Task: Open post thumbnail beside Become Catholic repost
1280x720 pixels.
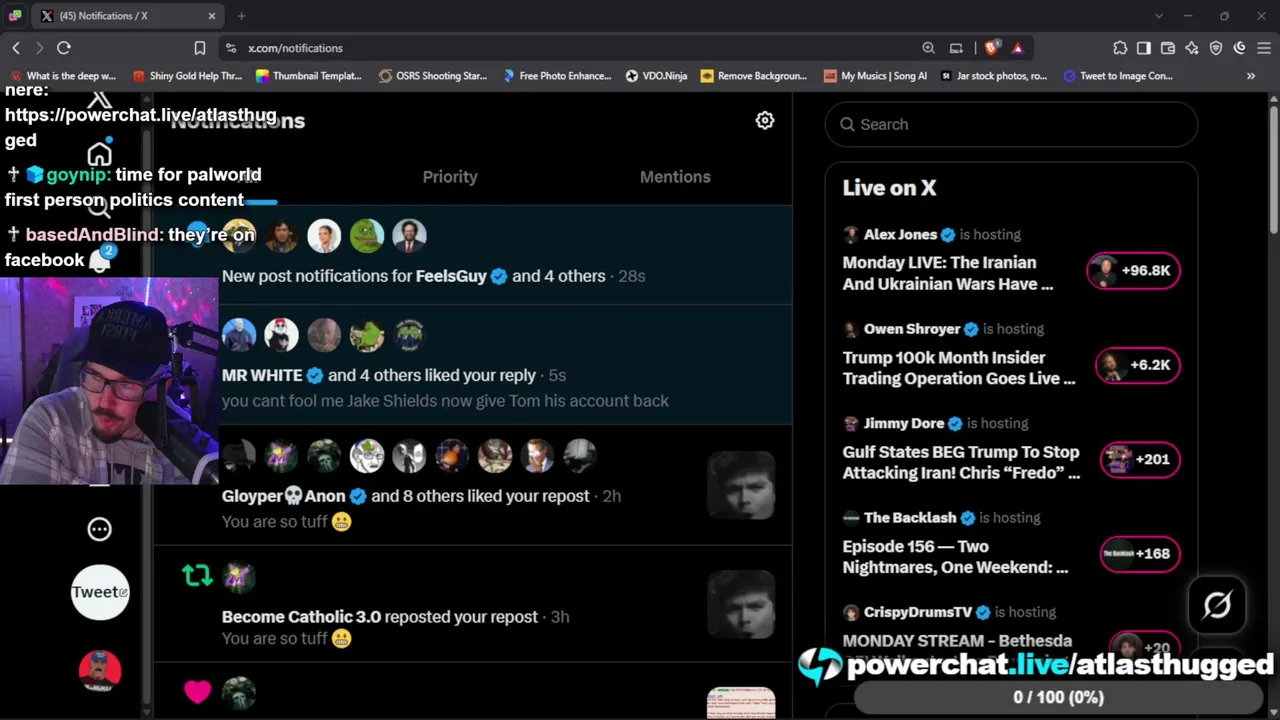Action: tap(741, 604)
